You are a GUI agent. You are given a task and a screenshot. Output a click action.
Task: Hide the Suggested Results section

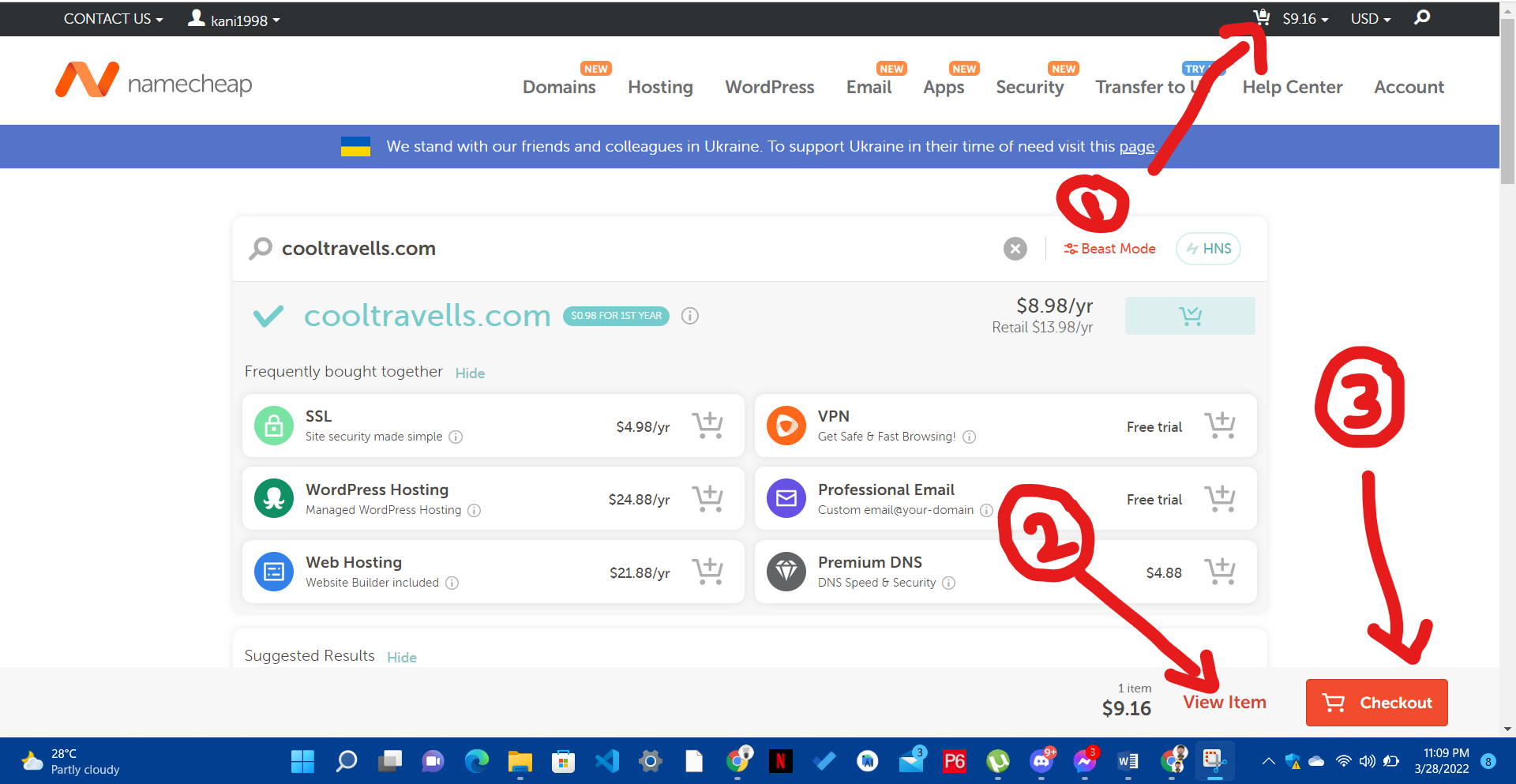point(401,658)
